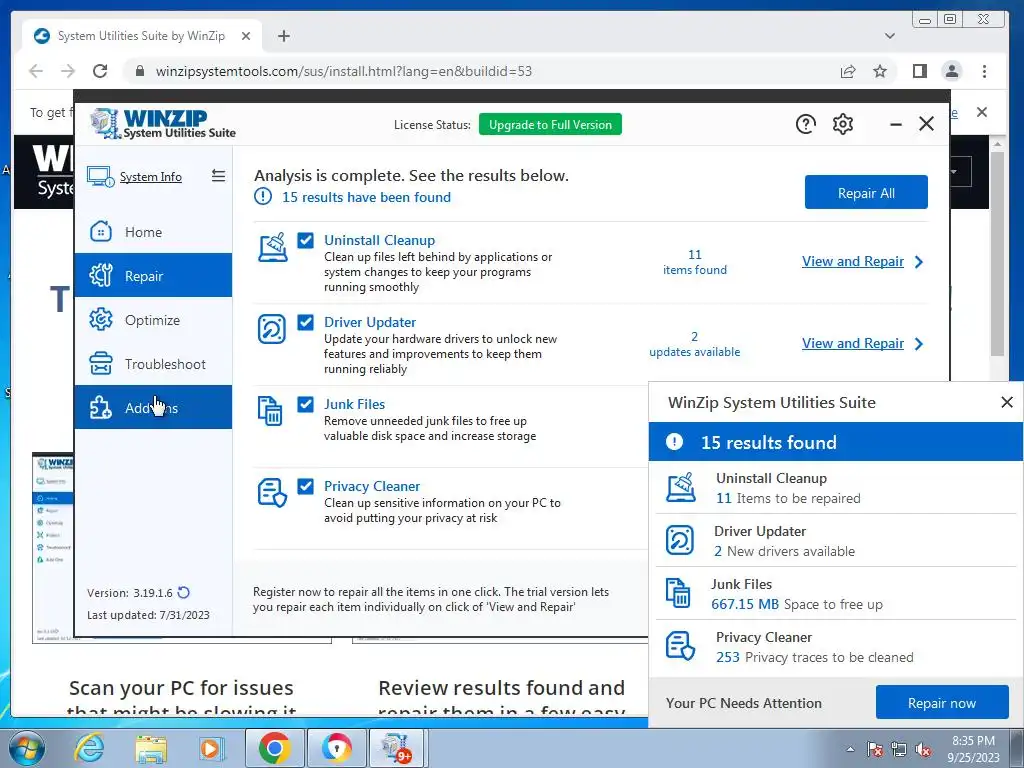1024x768 pixels.
Task: Click popup Privacy Cleaner icon
Action: click(x=680, y=646)
